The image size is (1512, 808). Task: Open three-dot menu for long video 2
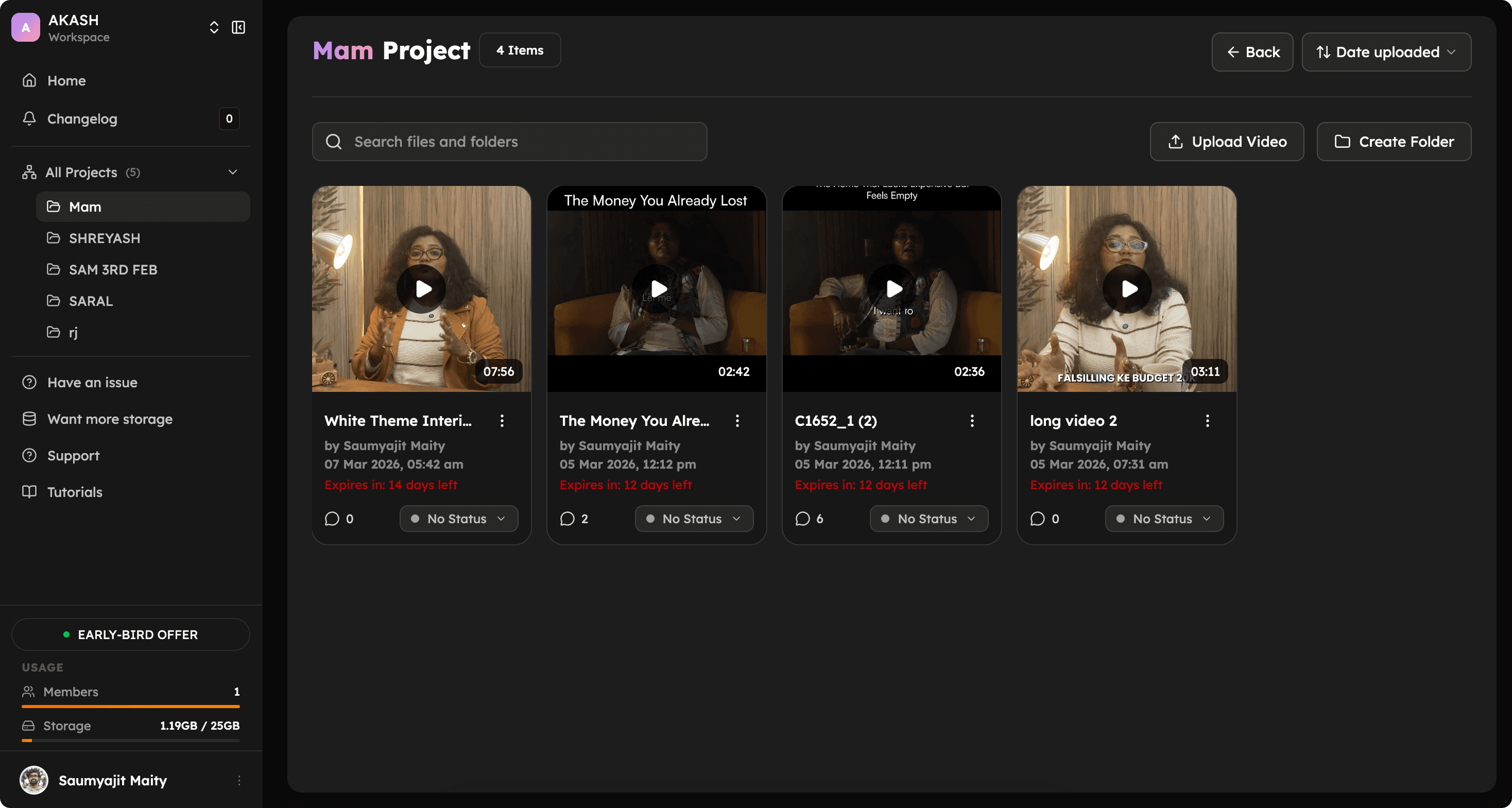[1207, 421]
